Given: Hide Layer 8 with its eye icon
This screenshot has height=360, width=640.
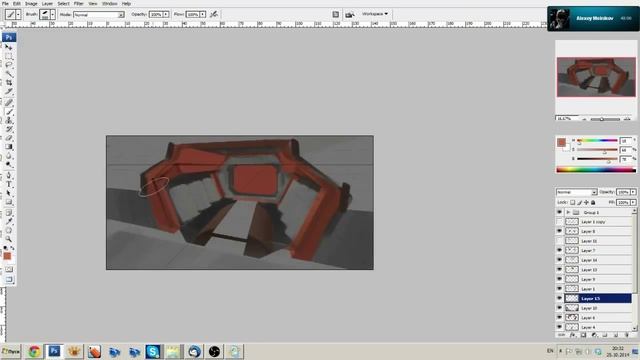Looking at the screenshot, I should [x=559, y=231].
